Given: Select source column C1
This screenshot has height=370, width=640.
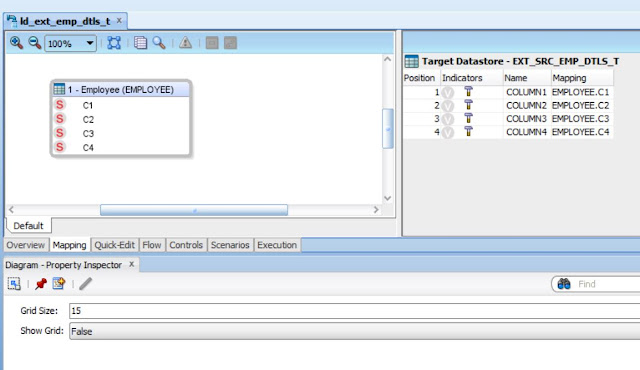Looking at the screenshot, I should pos(88,105).
